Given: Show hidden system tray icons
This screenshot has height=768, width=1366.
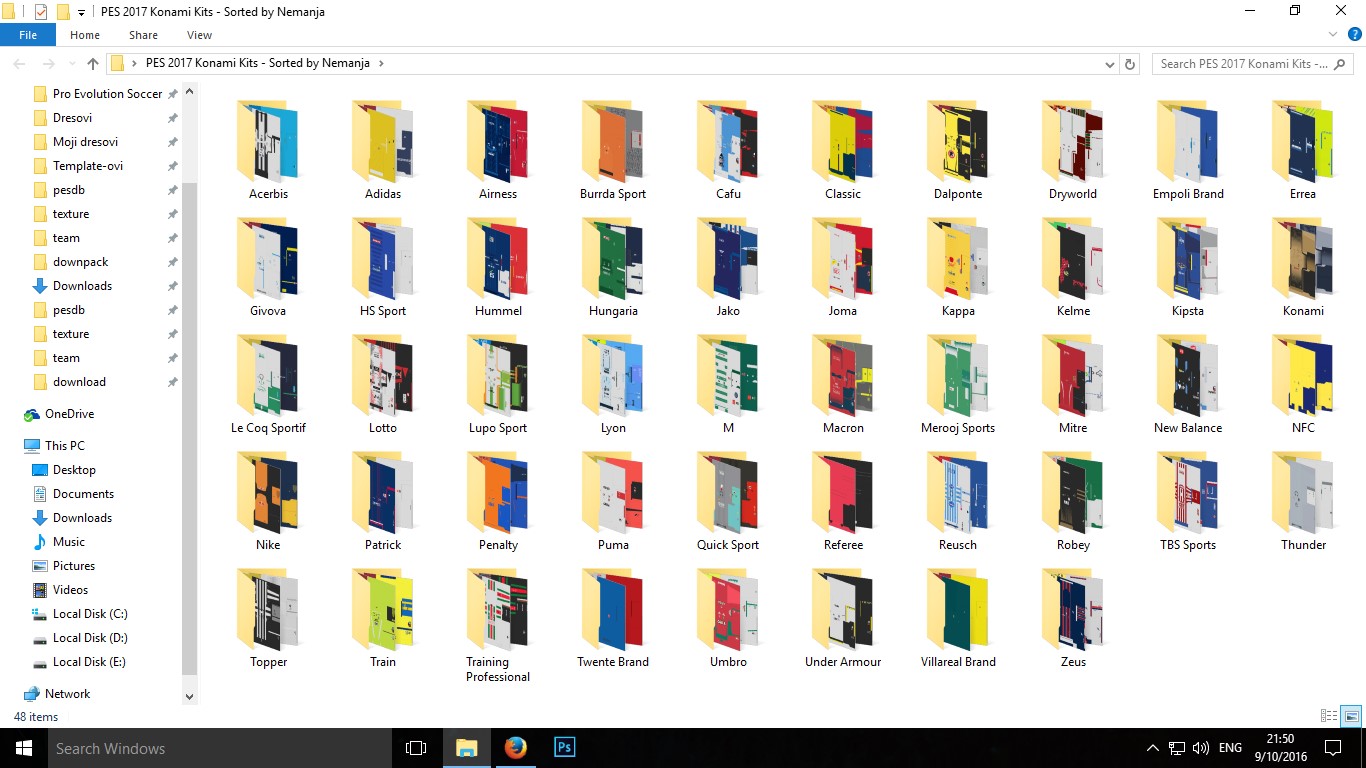Looking at the screenshot, I should click(x=1152, y=748).
